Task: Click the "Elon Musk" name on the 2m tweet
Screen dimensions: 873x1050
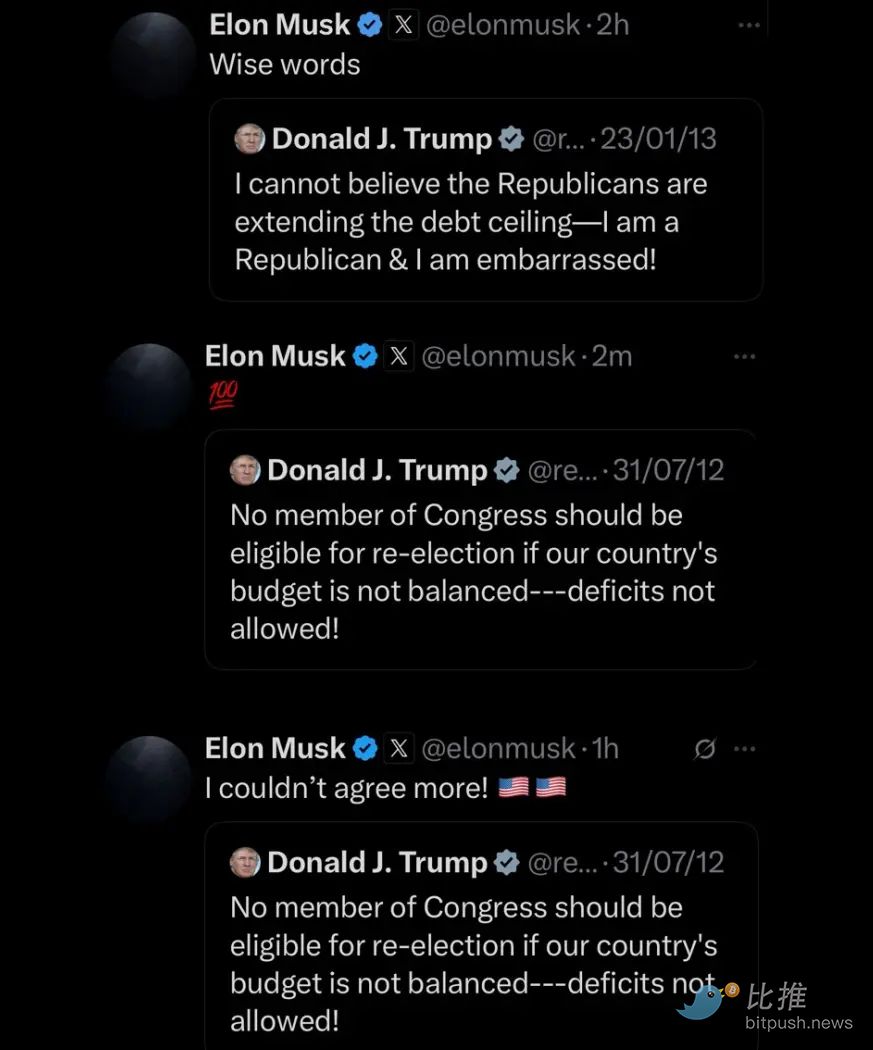Action: tap(275, 356)
